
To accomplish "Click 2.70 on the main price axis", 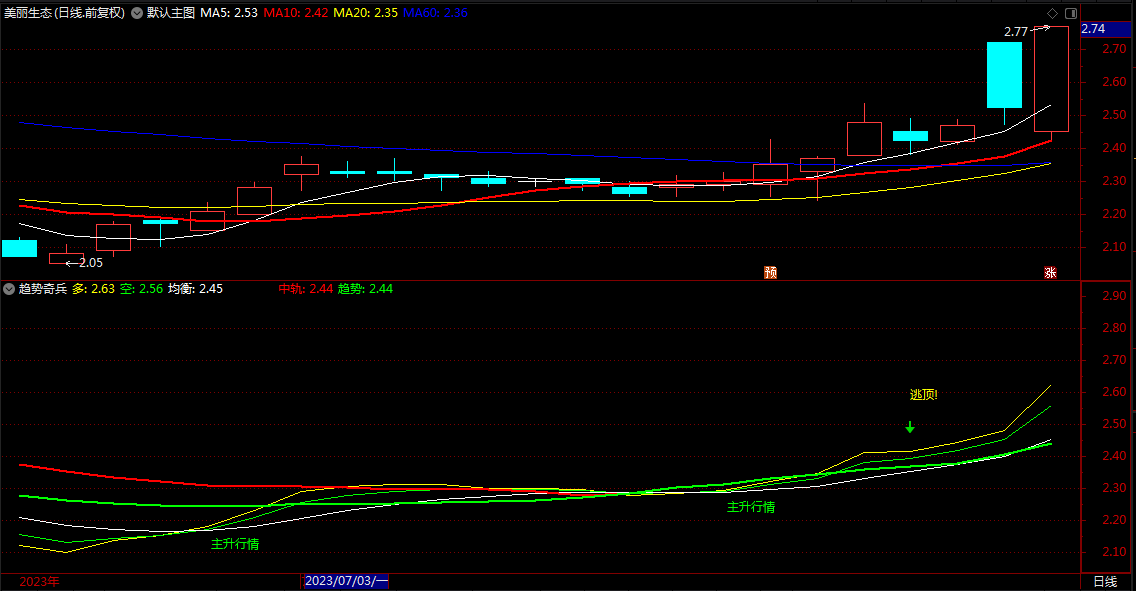I will [1114, 49].
